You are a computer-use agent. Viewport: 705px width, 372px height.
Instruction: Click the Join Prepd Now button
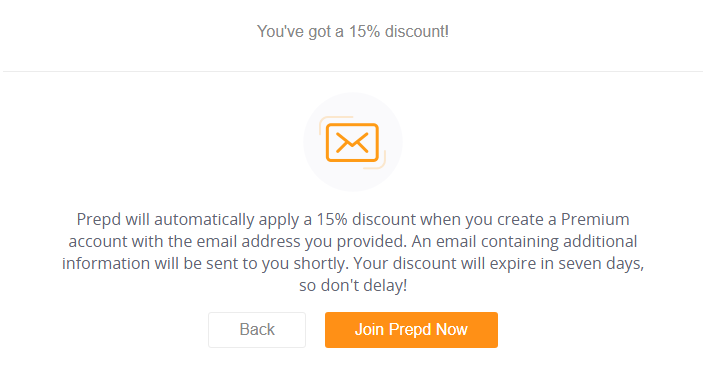411,330
